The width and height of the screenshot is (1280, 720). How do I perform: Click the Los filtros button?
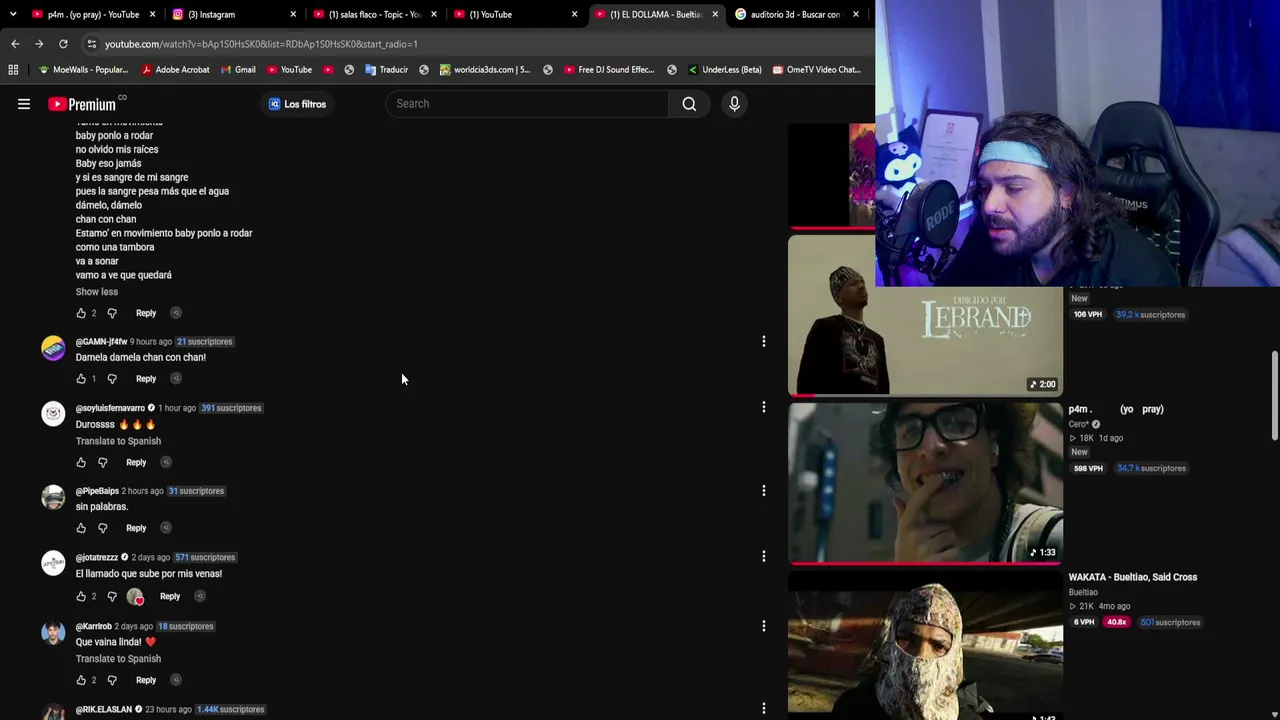pyautogui.click(x=297, y=104)
